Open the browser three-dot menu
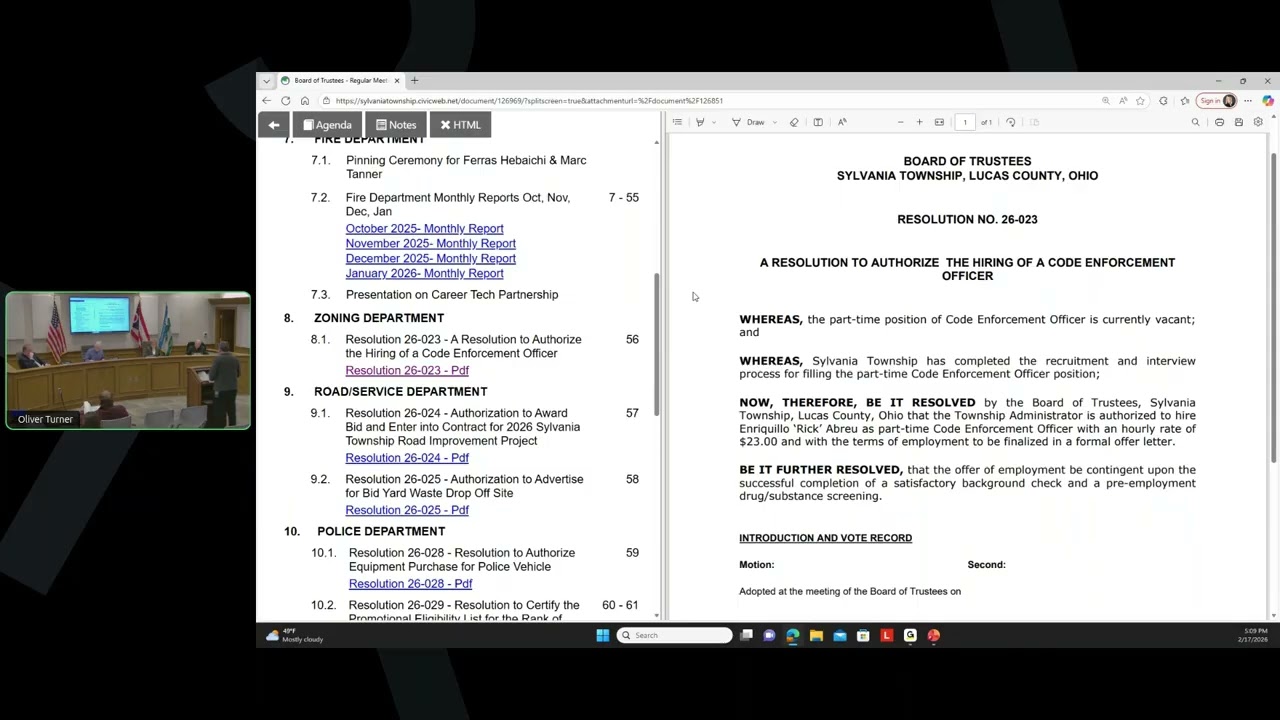This screenshot has width=1280, height=720. (1248, 101)
